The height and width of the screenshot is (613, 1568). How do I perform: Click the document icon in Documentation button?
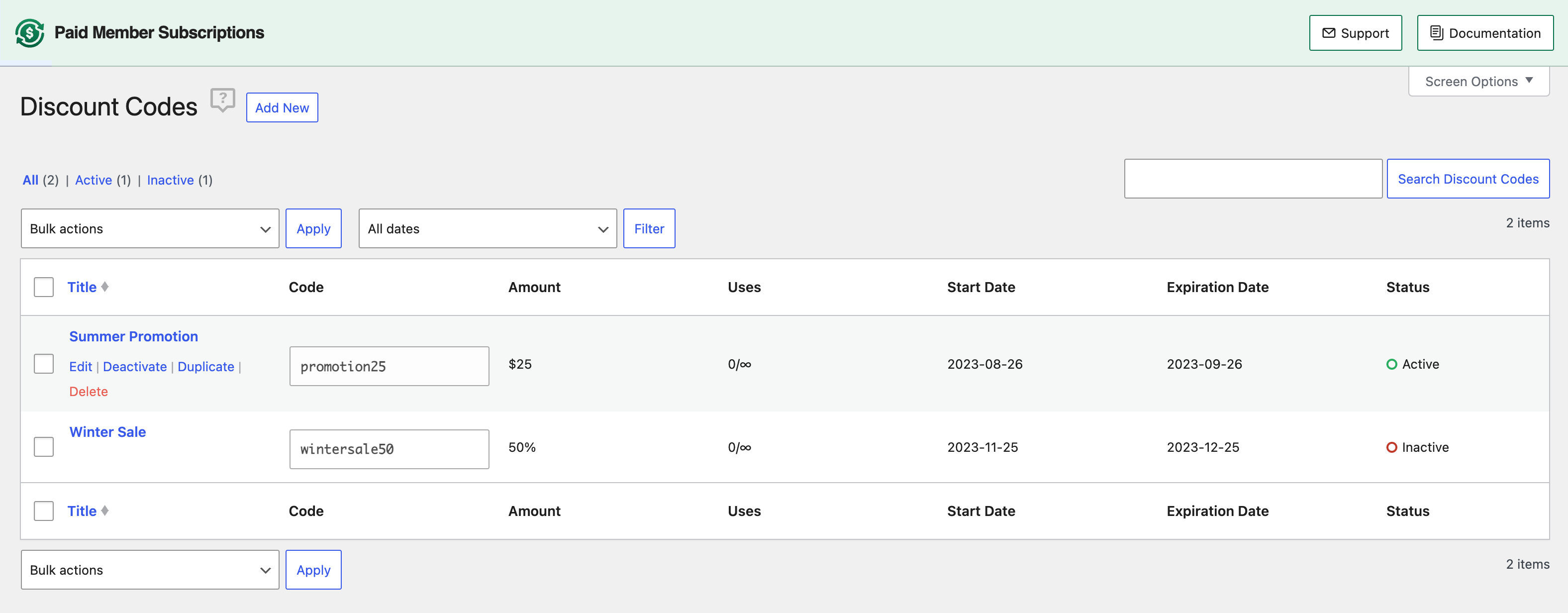tap(1437, 33)
